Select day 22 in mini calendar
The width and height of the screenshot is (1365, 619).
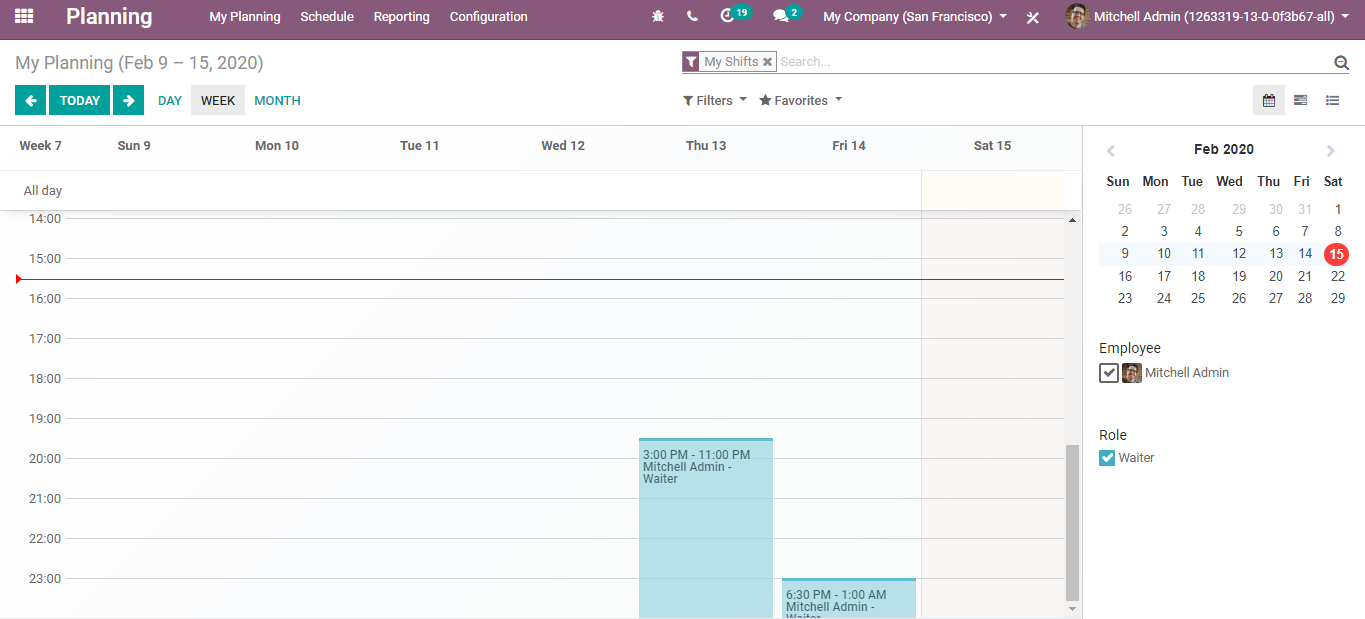click(x=1338, y=276)
